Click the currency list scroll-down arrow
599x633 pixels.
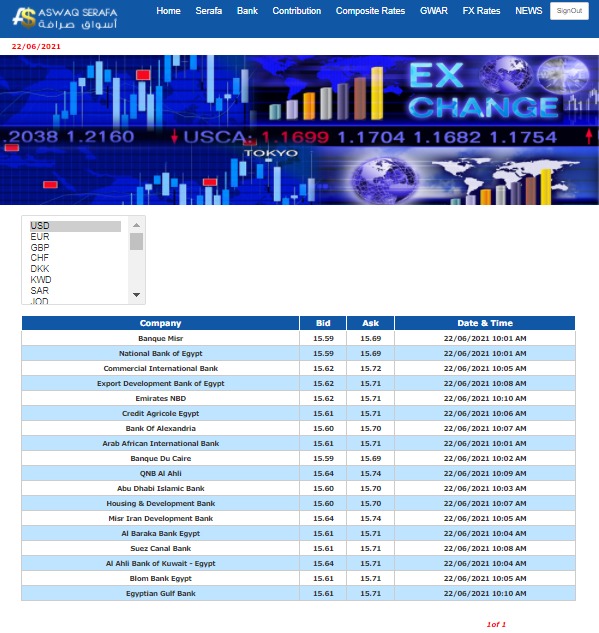[x=136, y=295]
